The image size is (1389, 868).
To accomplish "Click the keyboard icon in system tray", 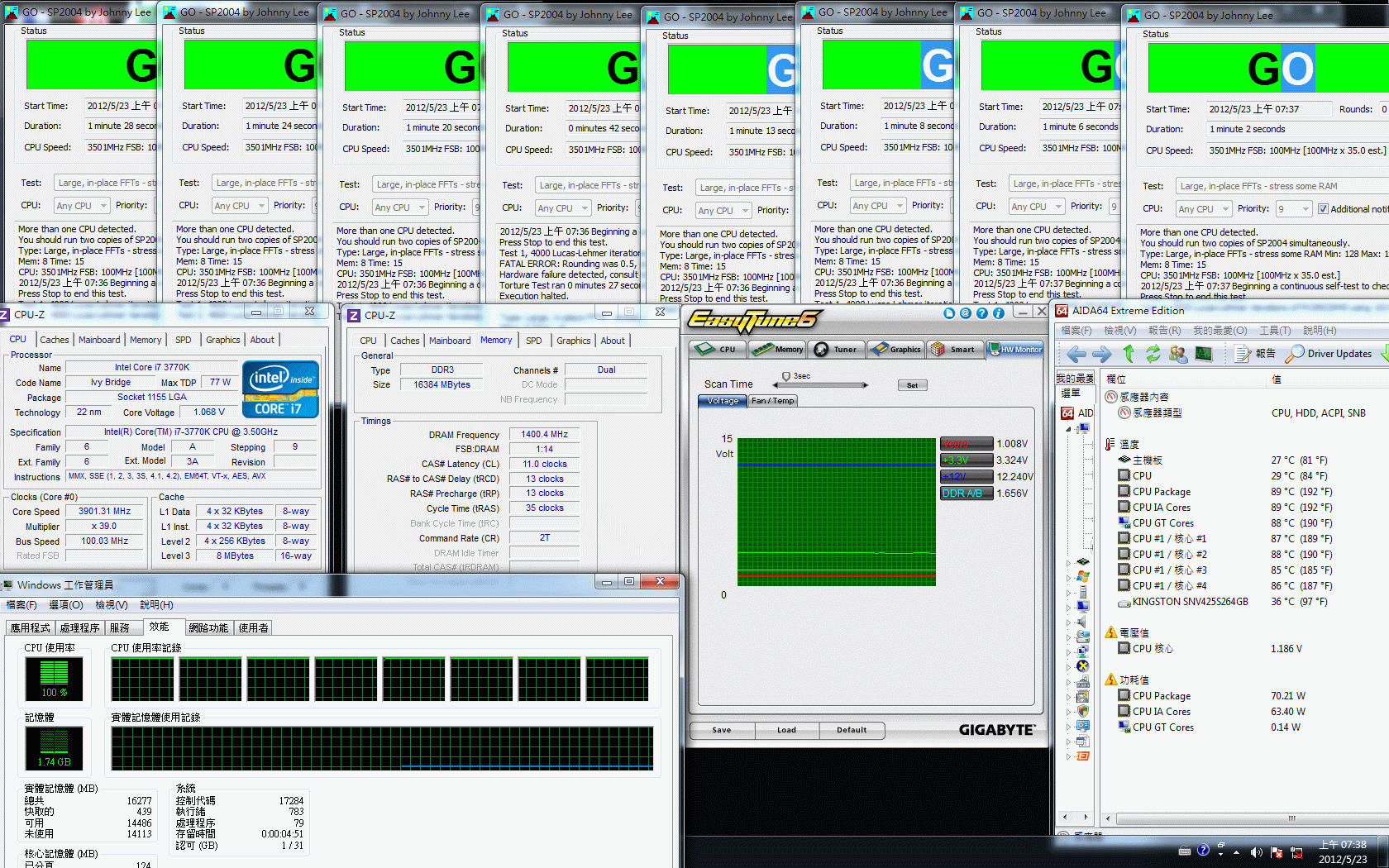I will [1185, 851].
